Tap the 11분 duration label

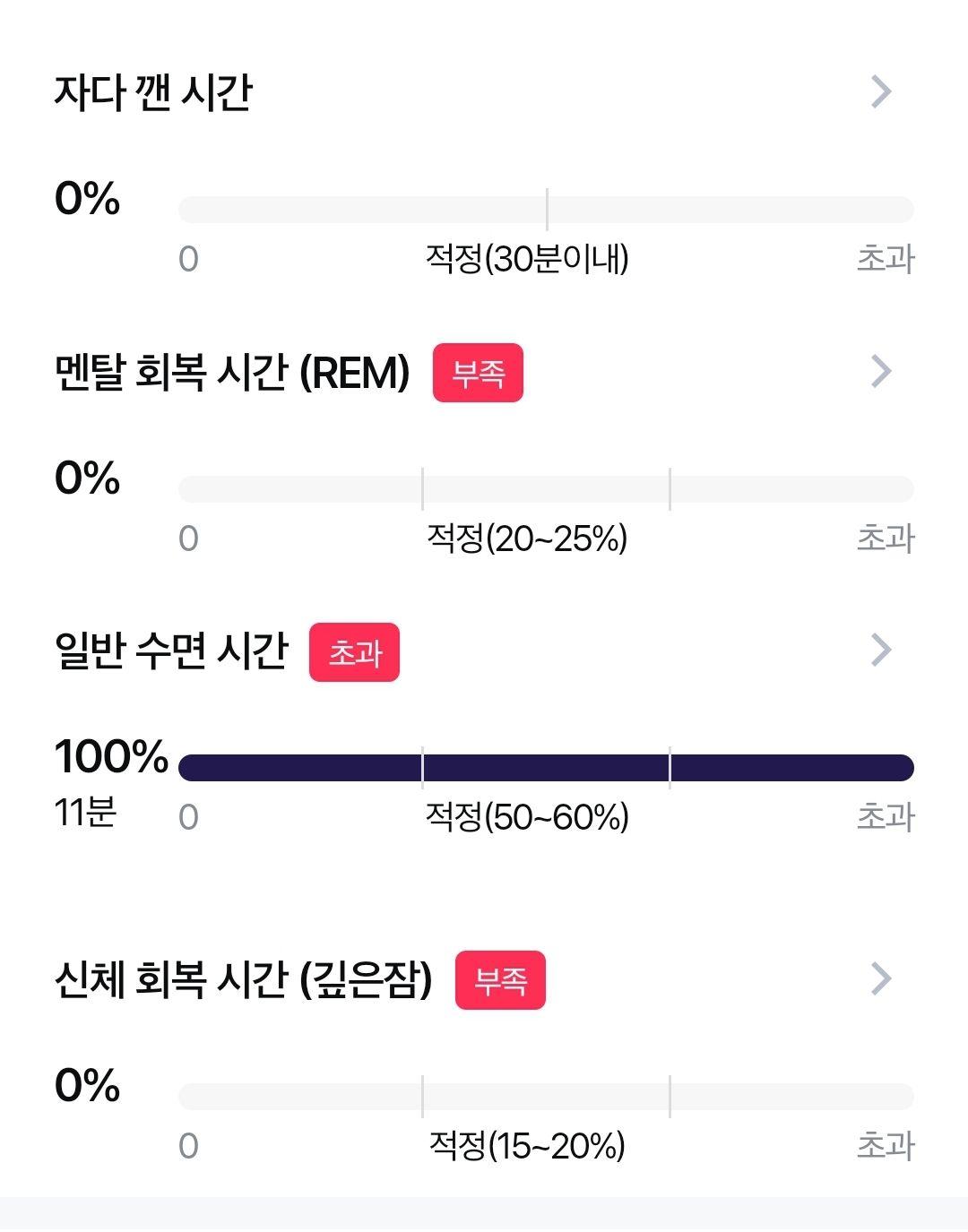pyautogui.click(x=85, y=813)
